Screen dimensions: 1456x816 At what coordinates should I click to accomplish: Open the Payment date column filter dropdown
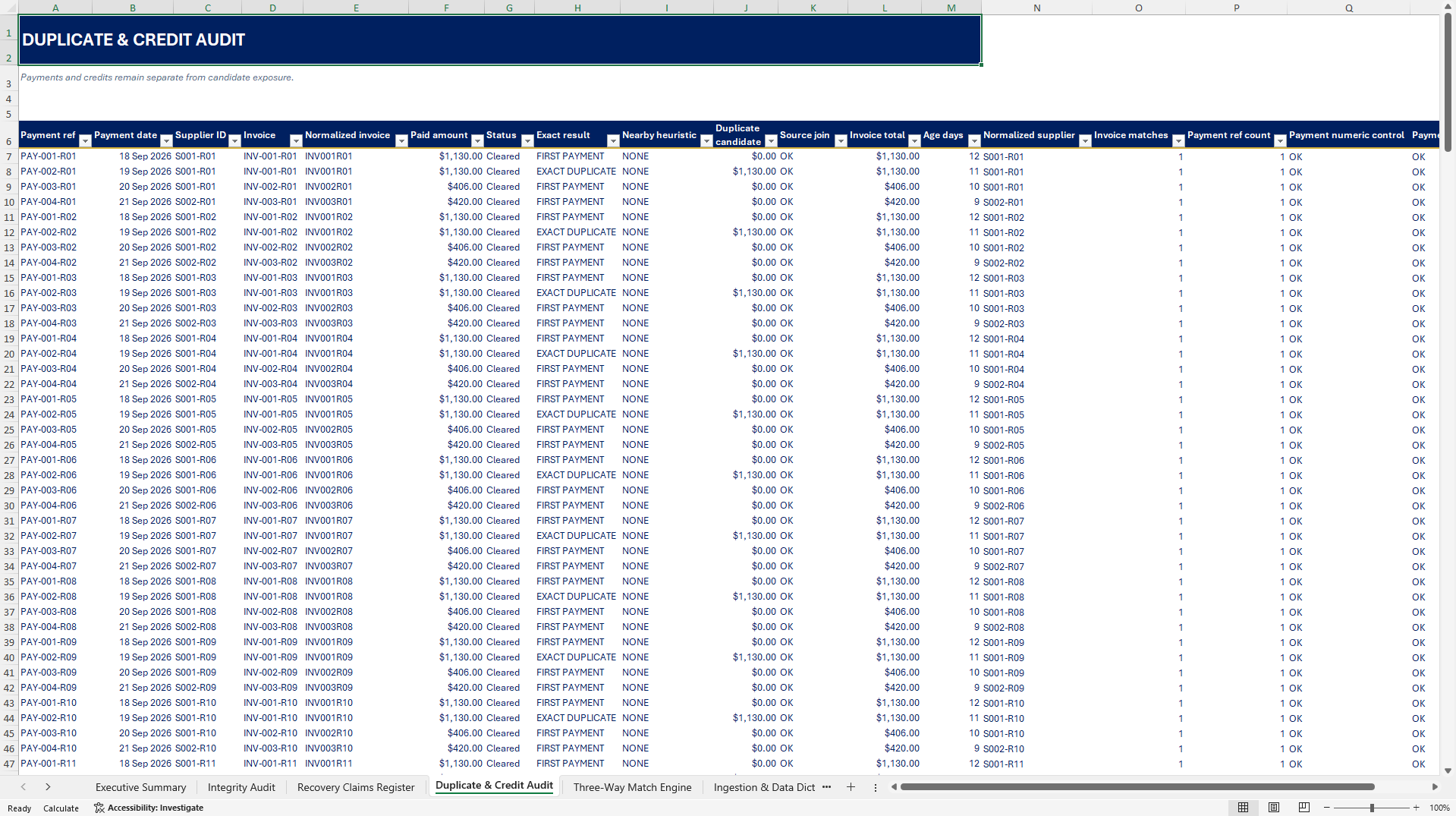(166, 141)
